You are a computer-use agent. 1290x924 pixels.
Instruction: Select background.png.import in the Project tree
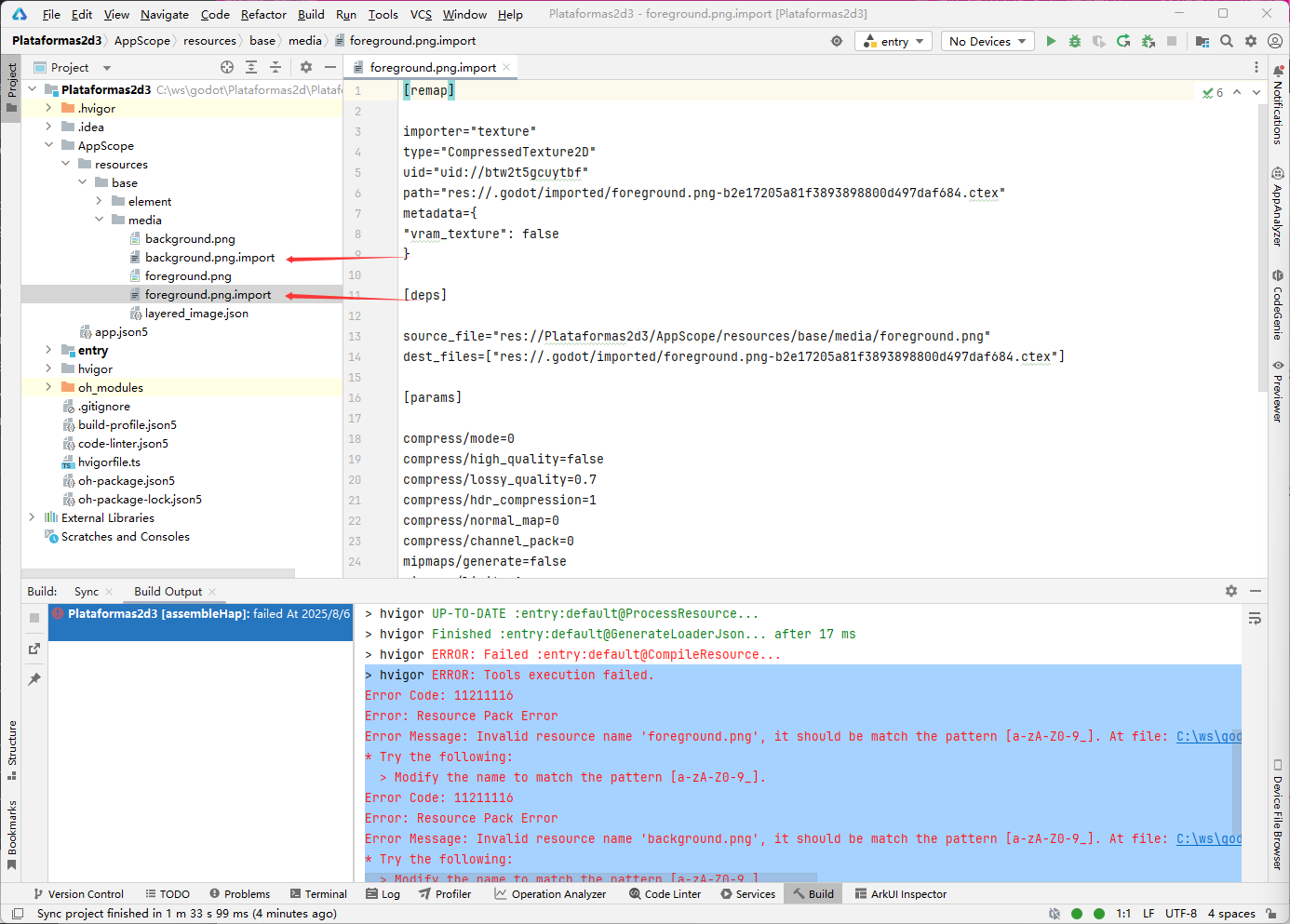pyautogui.click(x=209, y=257)
